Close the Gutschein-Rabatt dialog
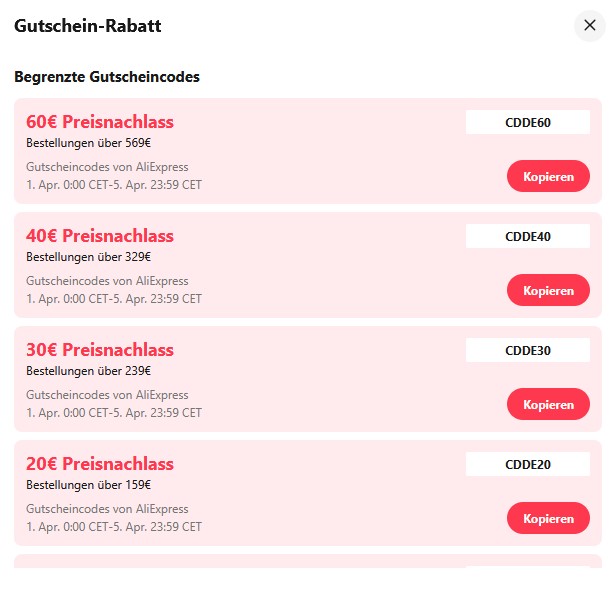 click(589, 26)
